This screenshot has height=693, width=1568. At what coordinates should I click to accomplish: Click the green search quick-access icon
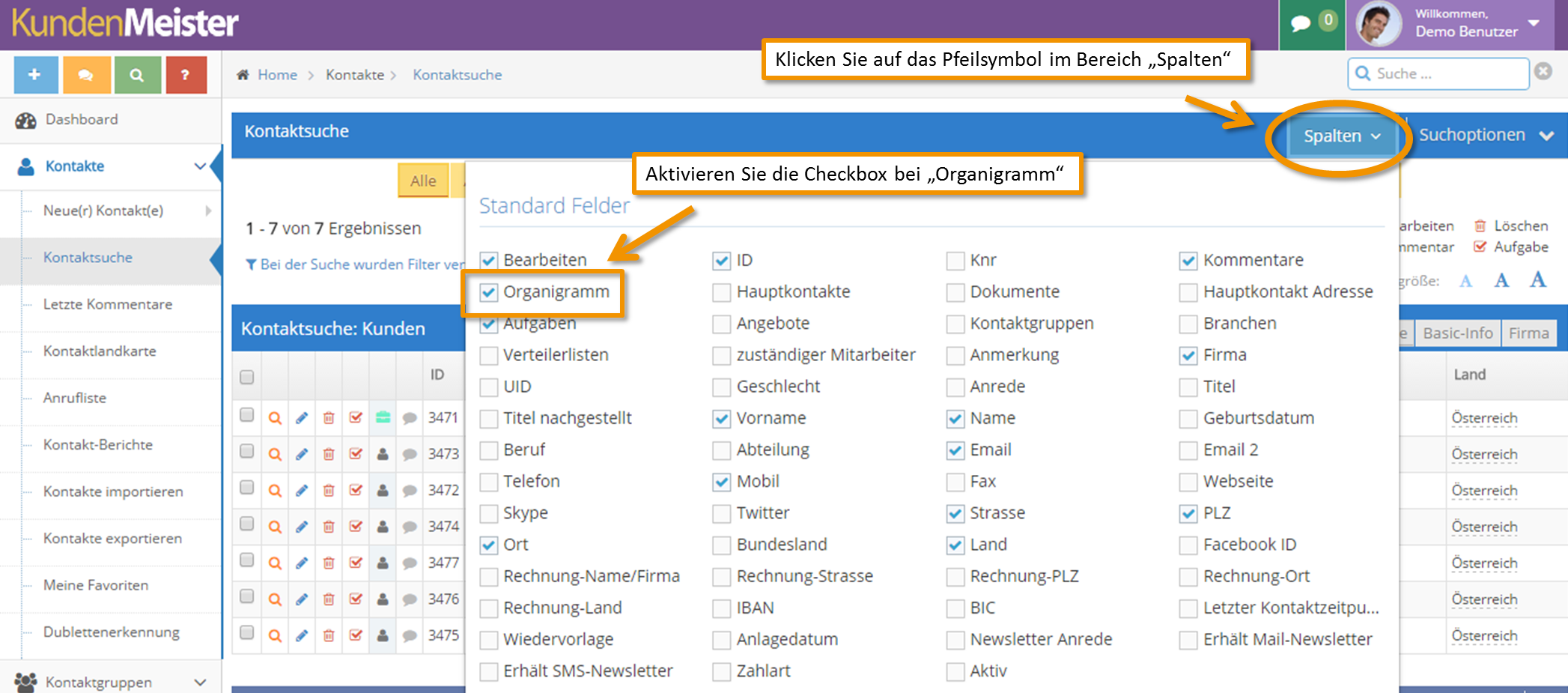136,75
